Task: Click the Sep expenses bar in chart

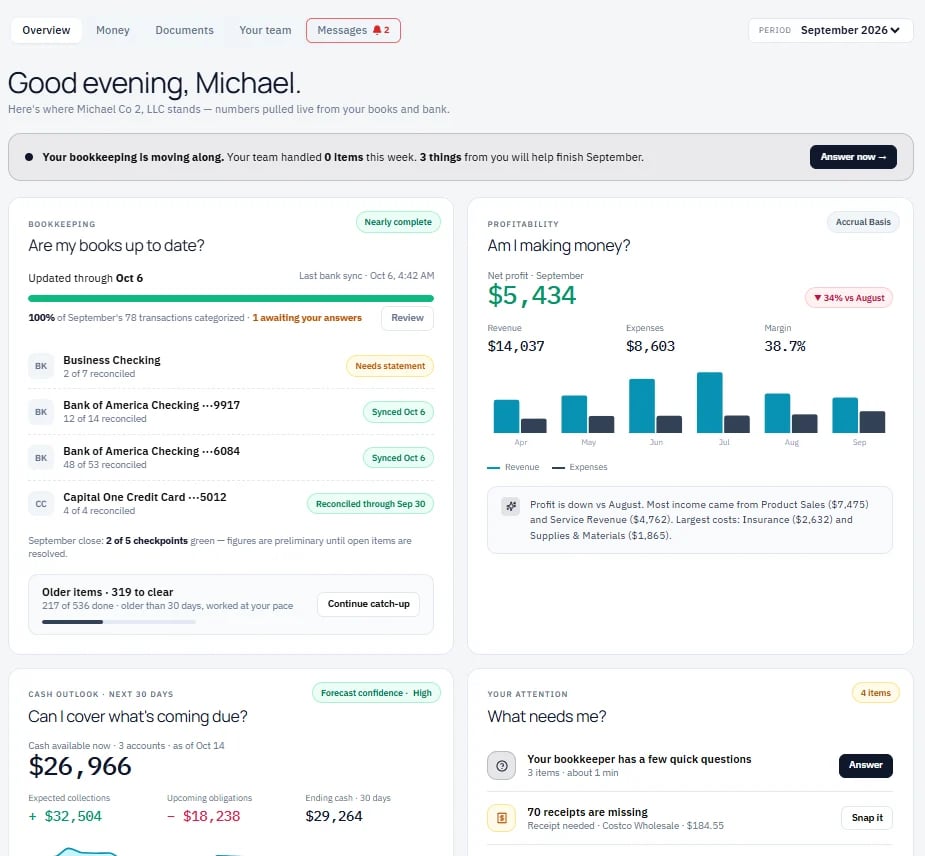Action: pyautogui.click(x=872, y=422)
